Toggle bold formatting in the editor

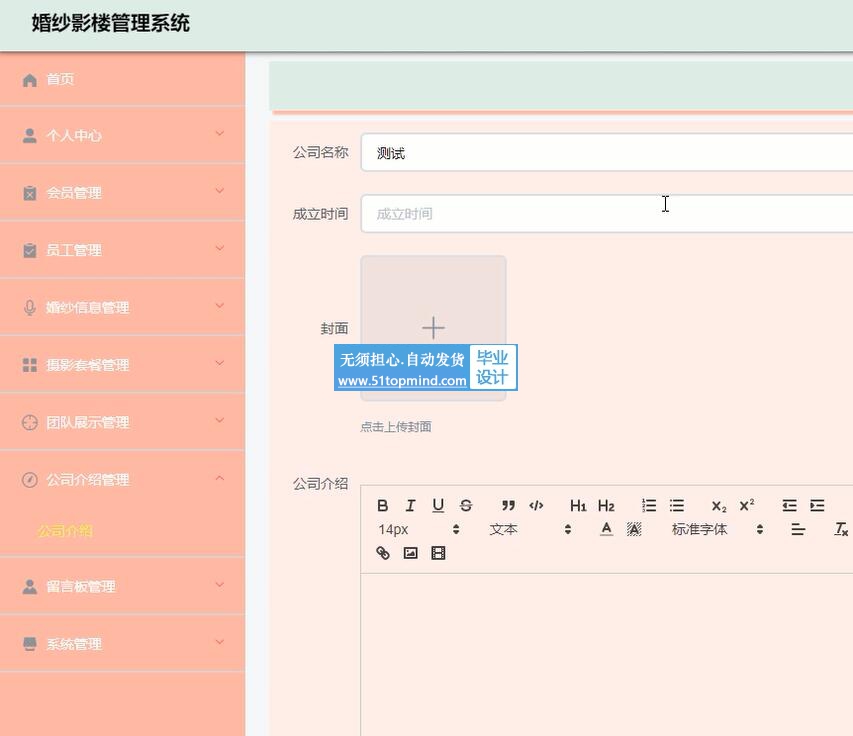[383, 506]
